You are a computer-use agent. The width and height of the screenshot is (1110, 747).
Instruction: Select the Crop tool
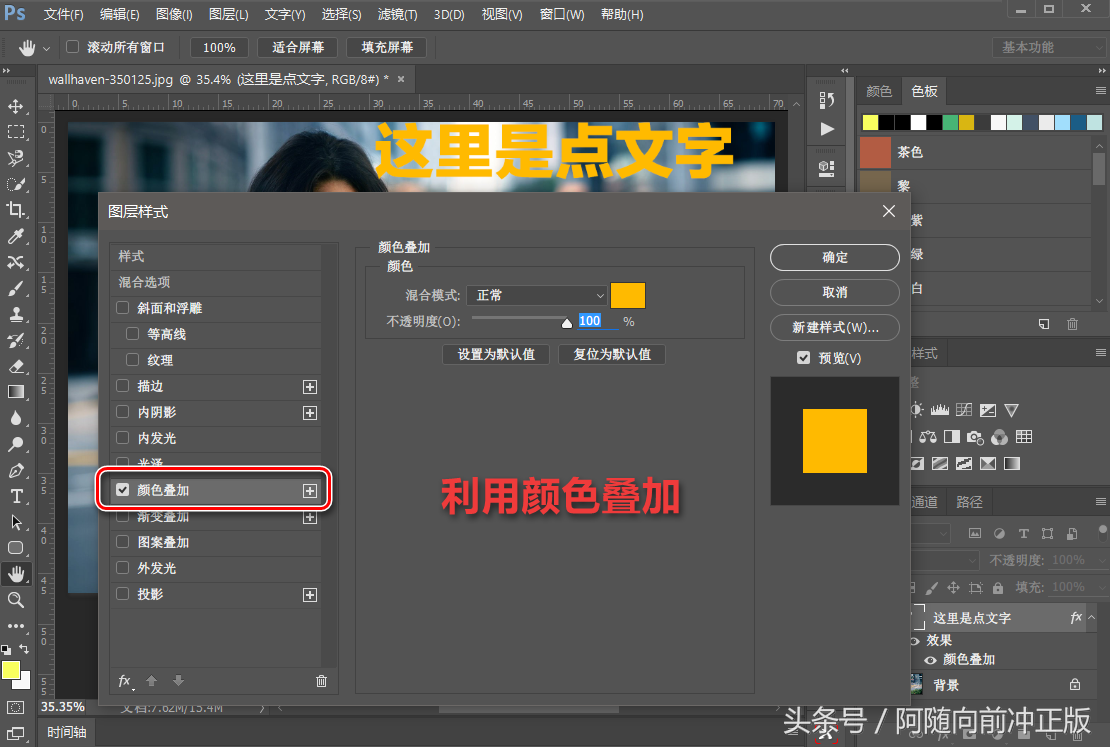[x=16, y=210]
